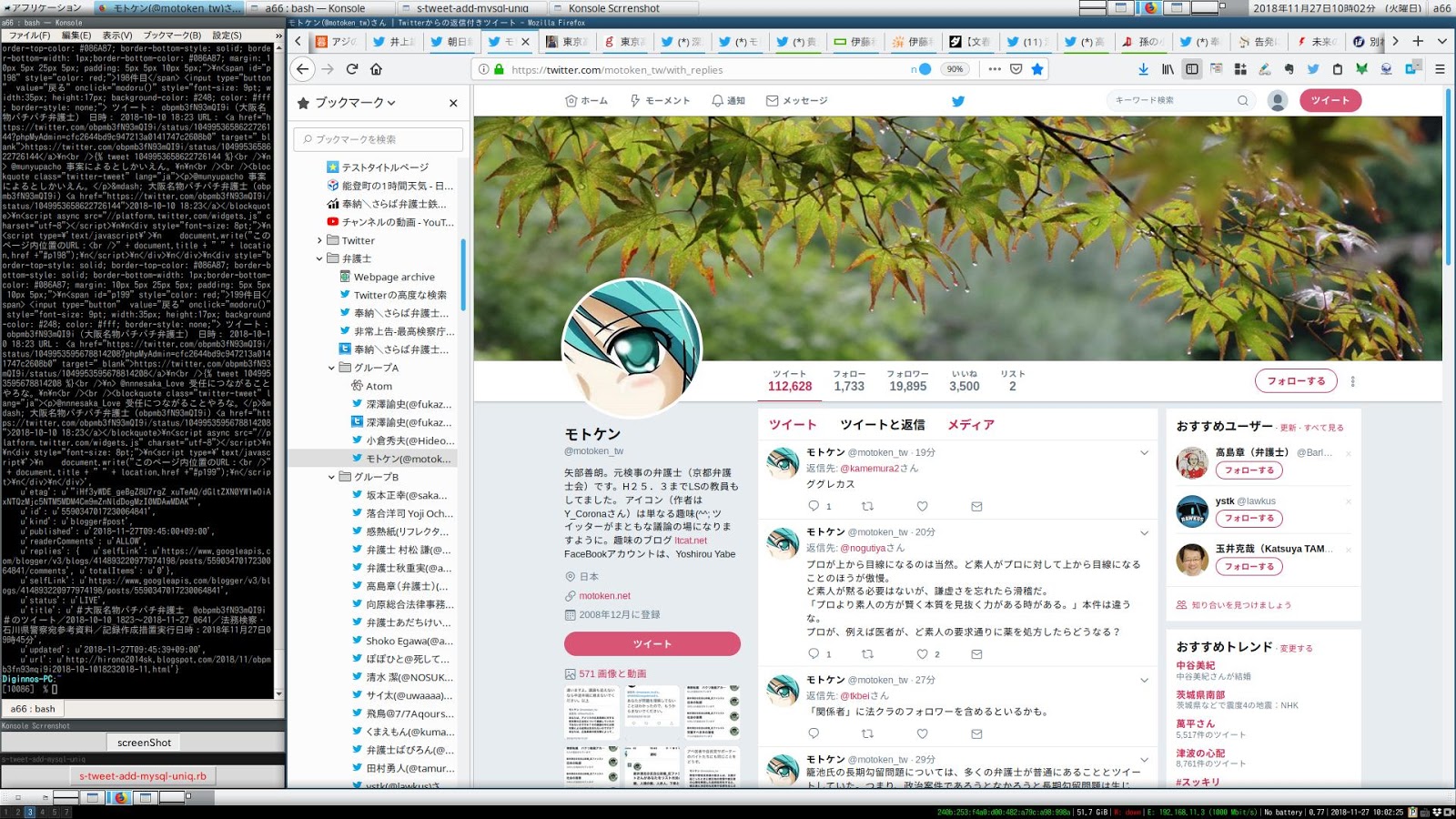Image resolution: width=1456 pixels, height=819 pixels.
Task: Focus bookmark search field
Action: 378,139
